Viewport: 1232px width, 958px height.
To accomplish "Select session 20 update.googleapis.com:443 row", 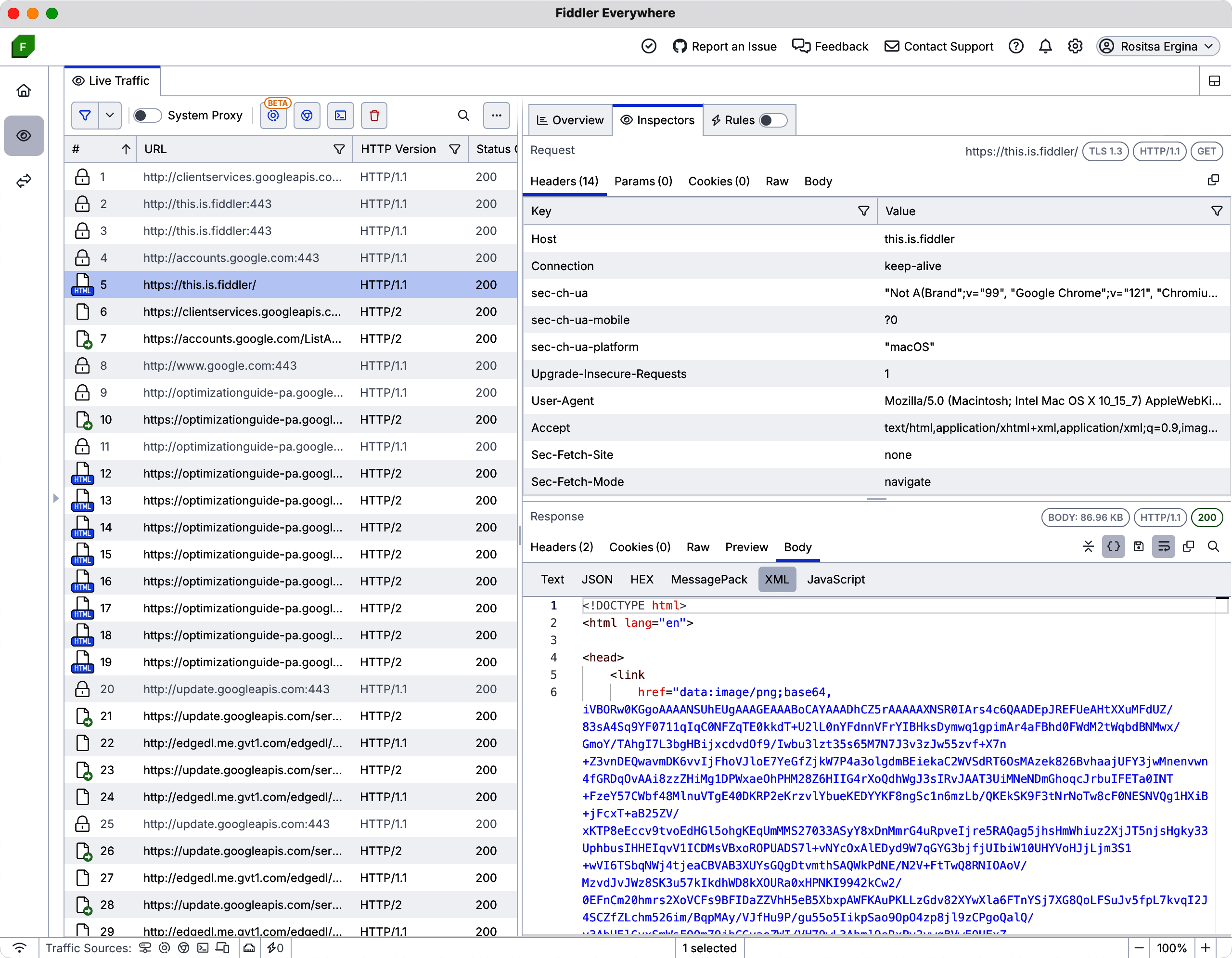I will pos(291,689).
